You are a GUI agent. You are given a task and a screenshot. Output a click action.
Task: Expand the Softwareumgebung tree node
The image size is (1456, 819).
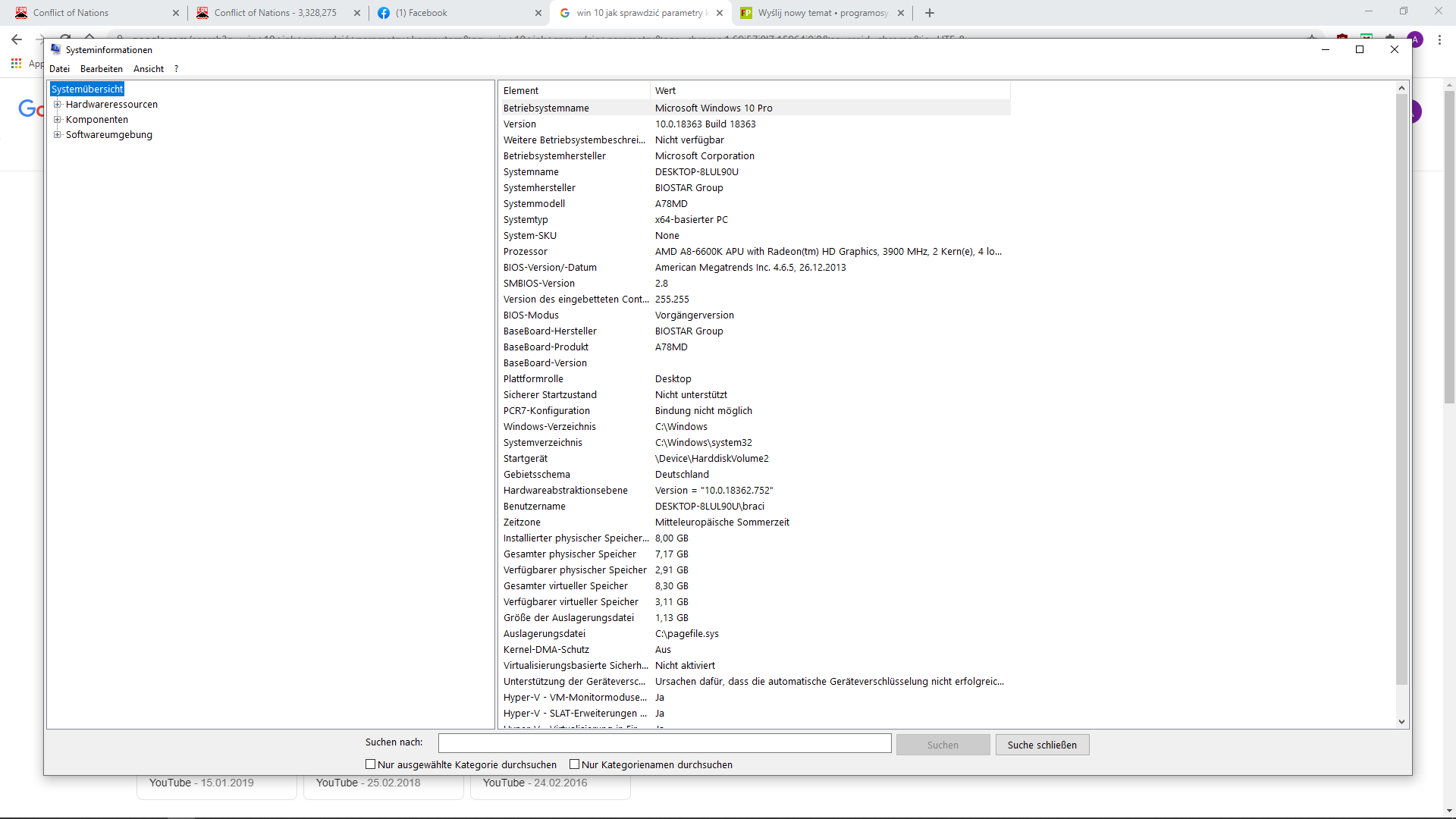57,135
